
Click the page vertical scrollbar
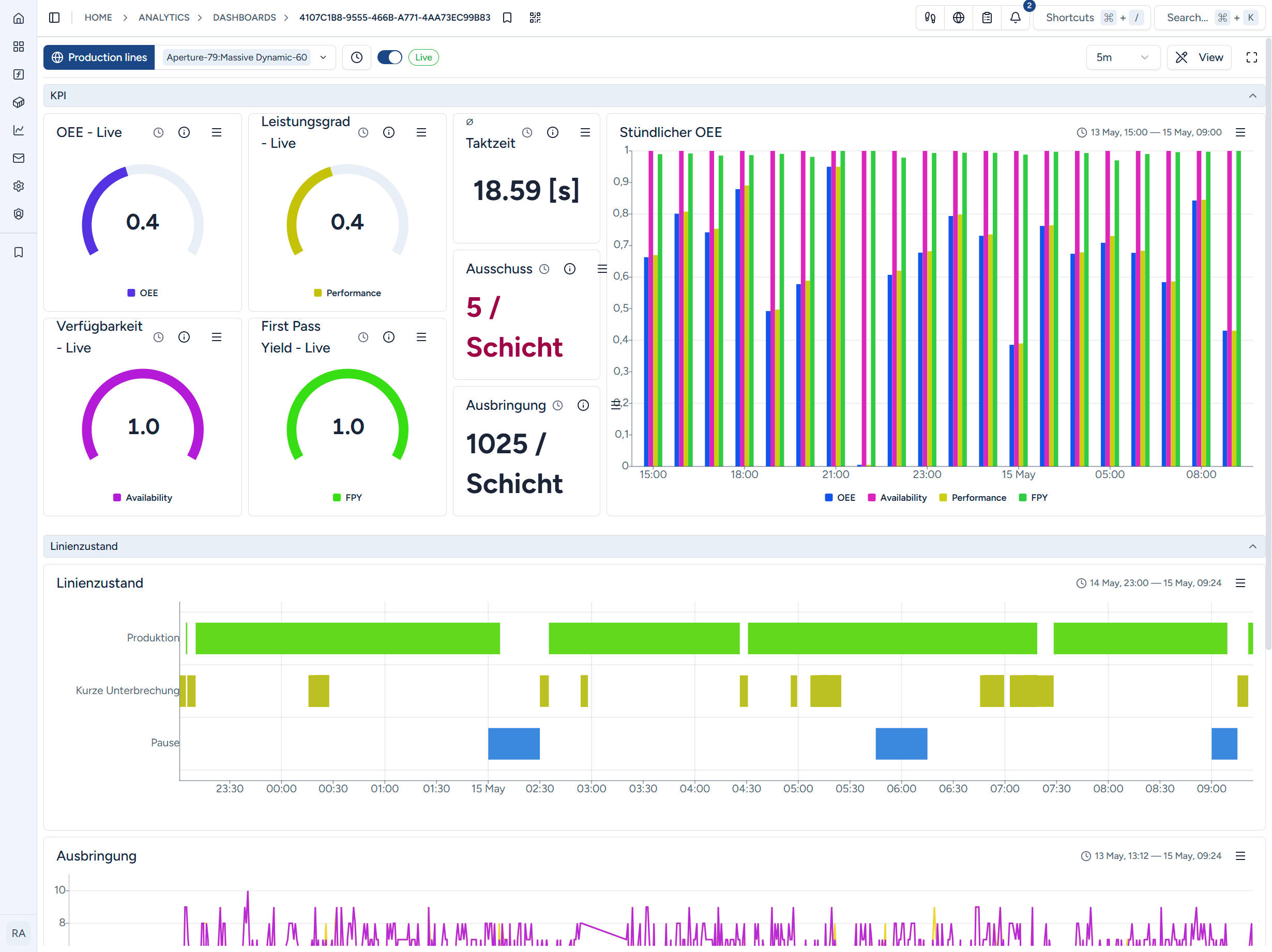tap(1268, 345)
